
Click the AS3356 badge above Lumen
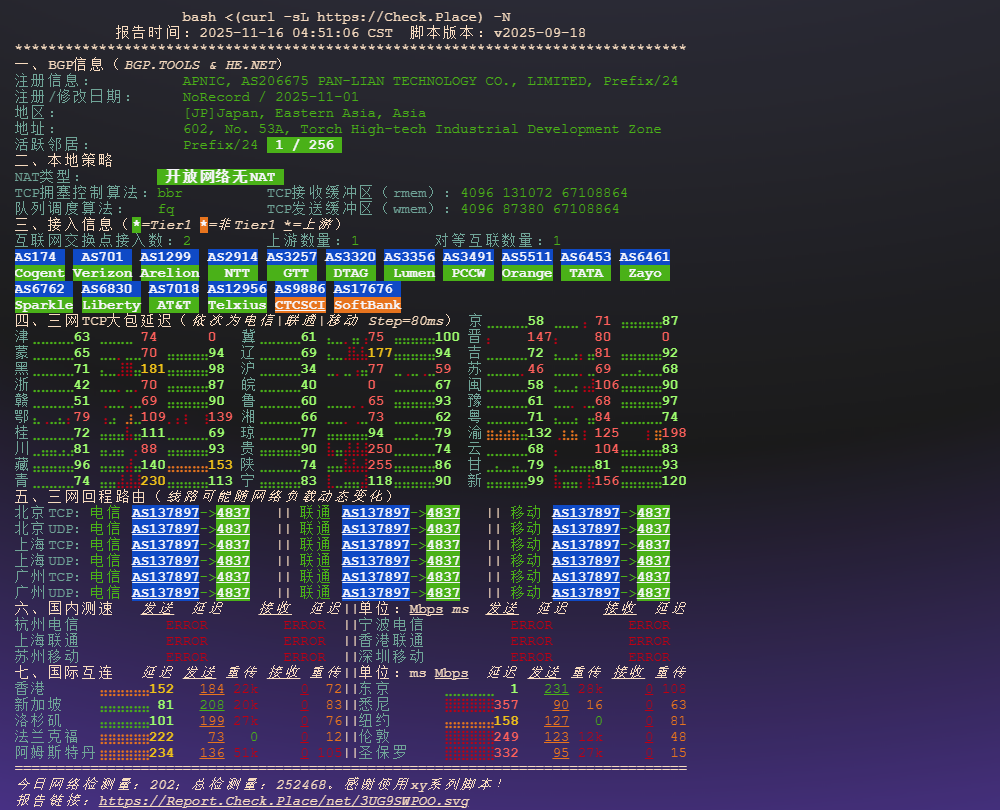(409, 257)
